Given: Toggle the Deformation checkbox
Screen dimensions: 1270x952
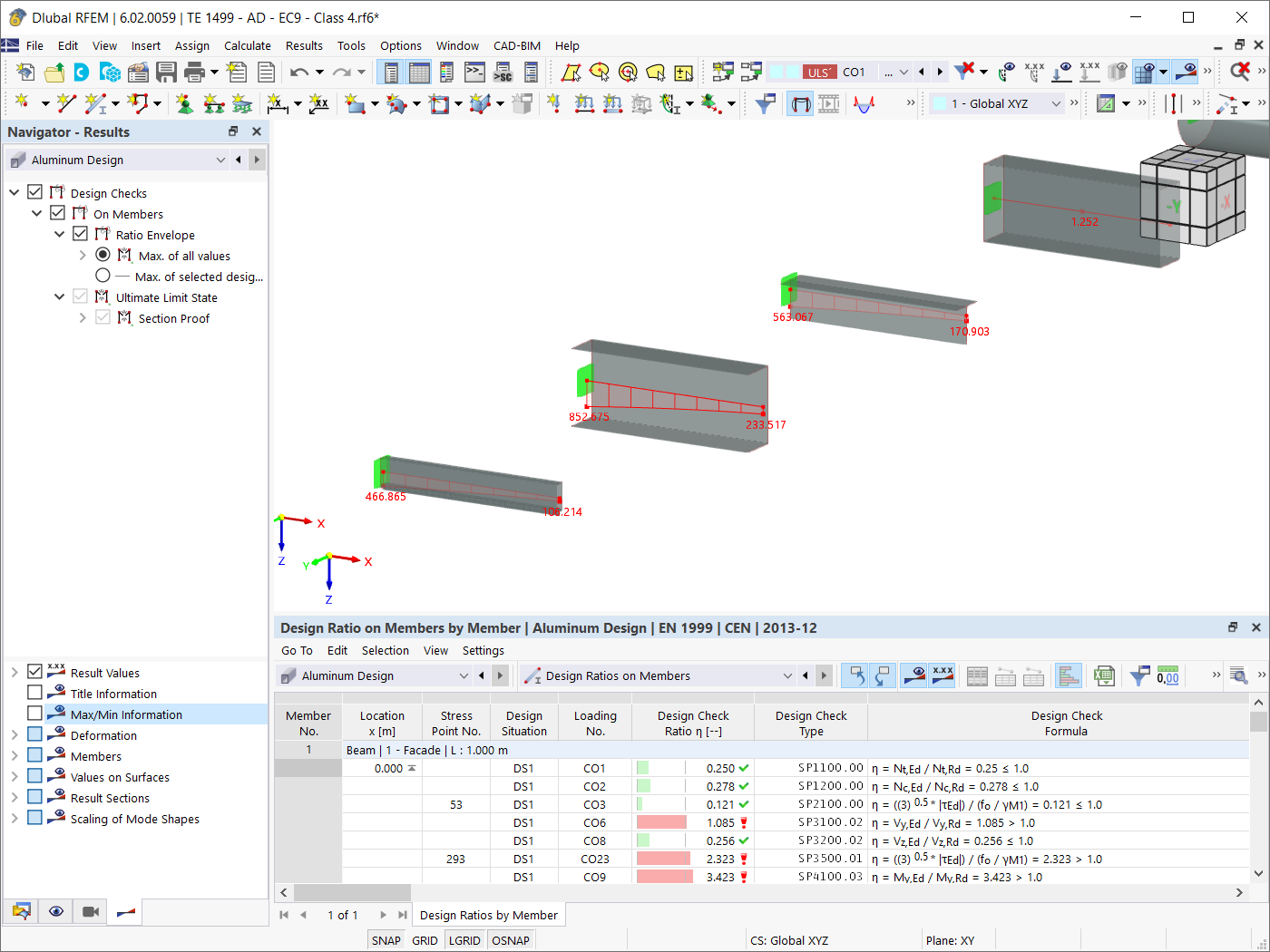Looking at the screenshot, I should (35, 734).
